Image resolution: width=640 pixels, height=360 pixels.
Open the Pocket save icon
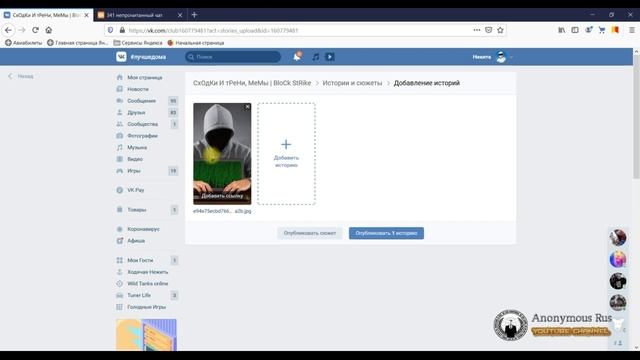pyautogui.click(x=489, y=30)
